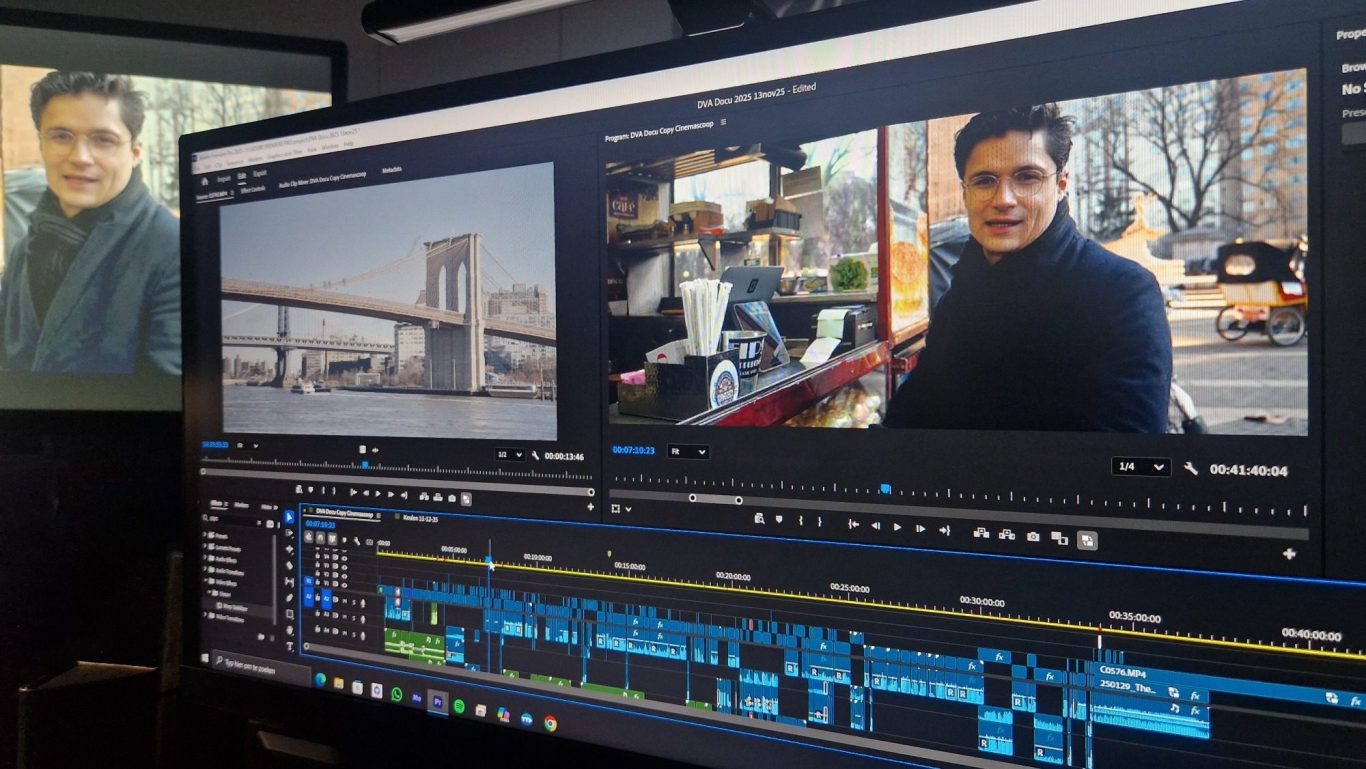
Task: Open the Fit zoom level dropdown
Action: (688, 452)
